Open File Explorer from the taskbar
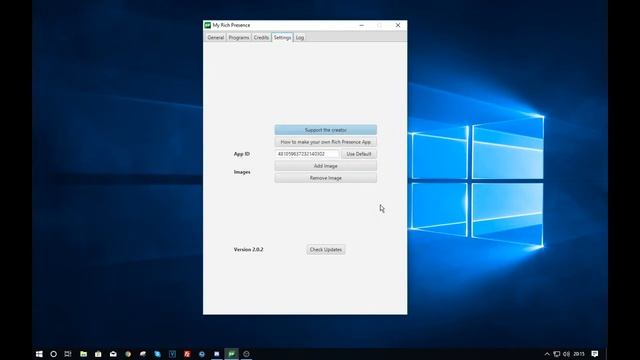The width and height of the screenshot is (640, 360). click(x=83, y=354)
